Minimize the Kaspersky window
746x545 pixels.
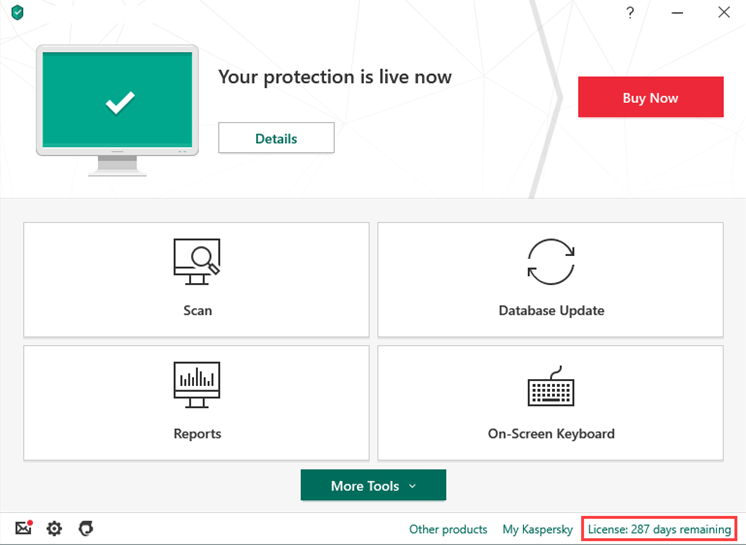click(x=677, y=13)
